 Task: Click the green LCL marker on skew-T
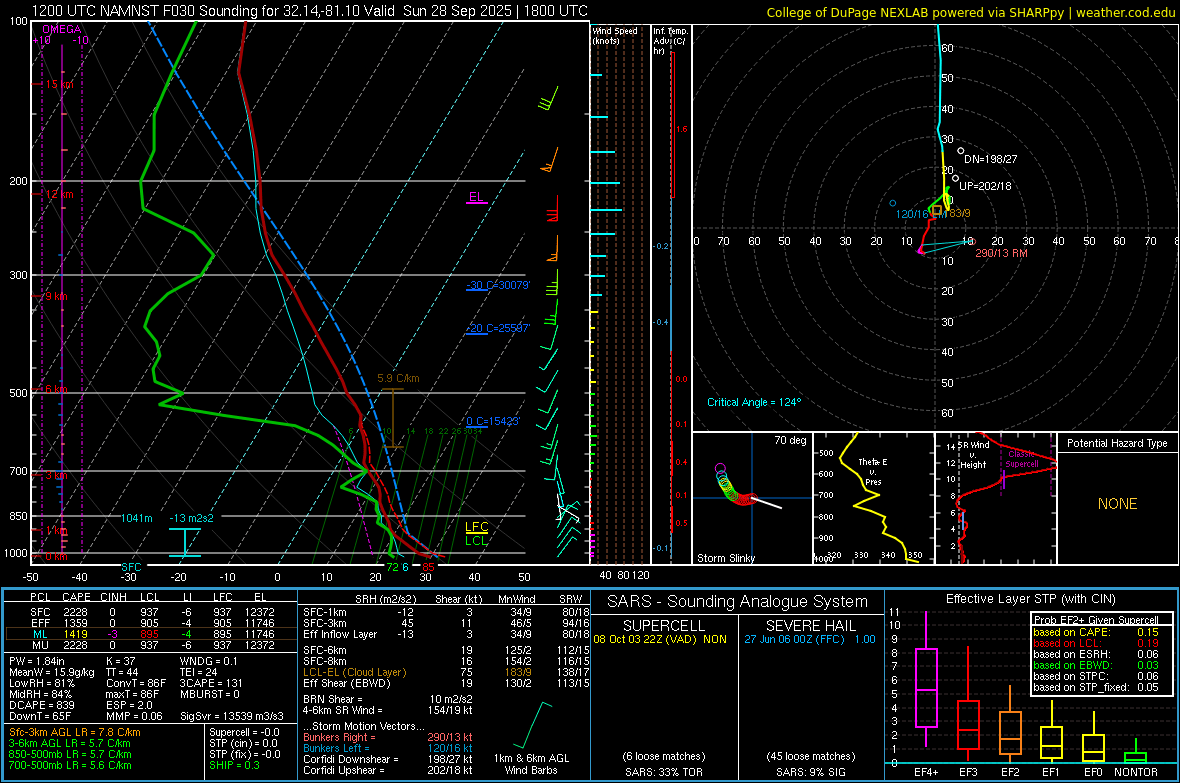pyautogui.click(x=476, y=540)
